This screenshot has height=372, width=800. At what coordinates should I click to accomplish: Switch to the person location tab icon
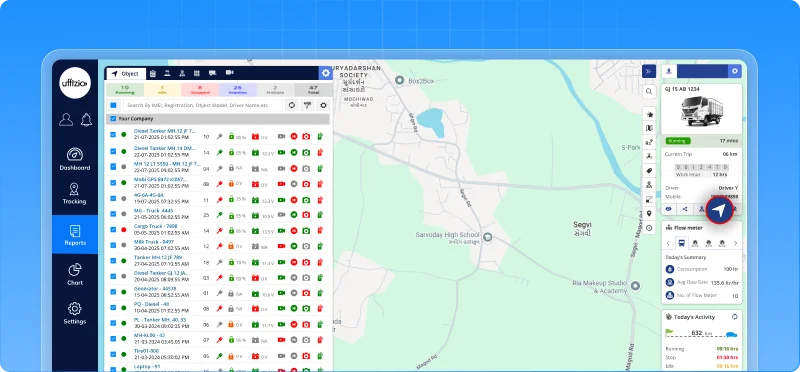pyautogui.click(x=182, y=73)
